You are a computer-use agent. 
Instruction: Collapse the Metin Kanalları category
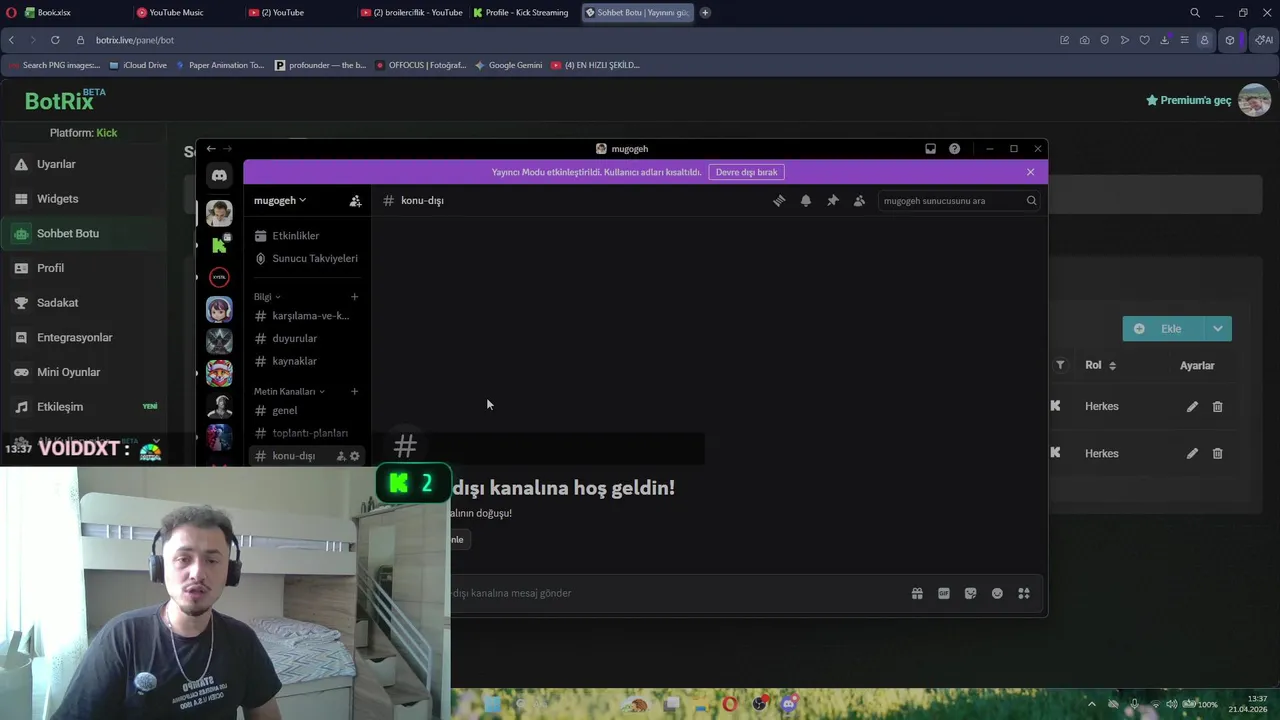[x=289, y=392]
